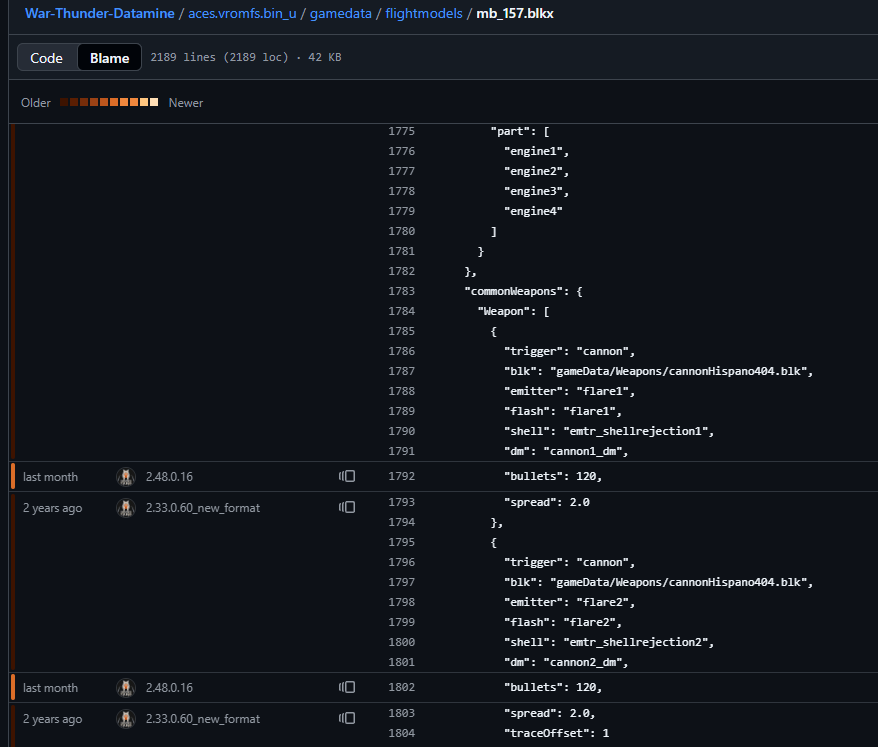Viewport: 878px width, 747px height.
Task: Open the War-Thunder-Datamine repository link
Action: 101,14
